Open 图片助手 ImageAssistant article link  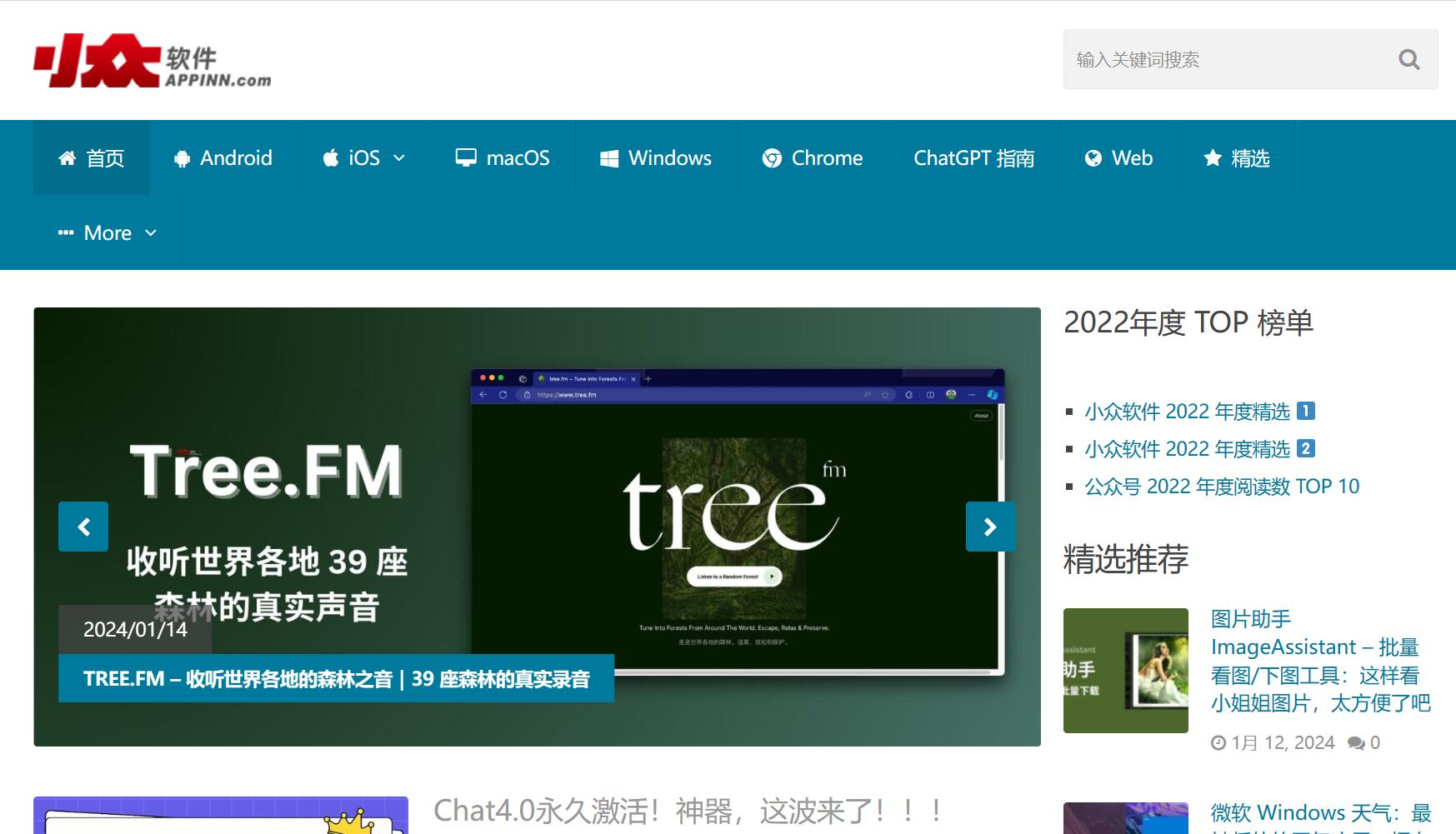(1320, 661)
